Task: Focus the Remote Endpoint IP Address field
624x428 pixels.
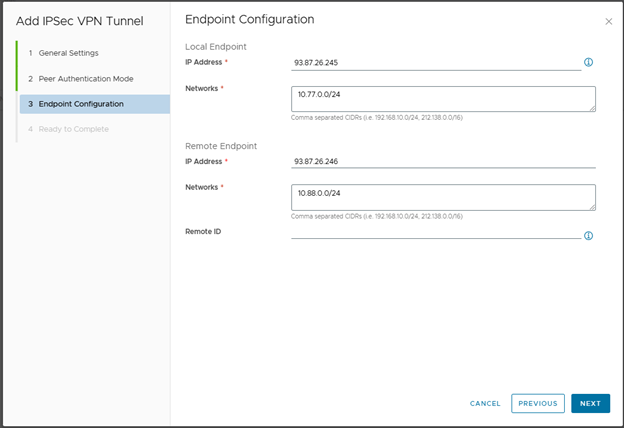Action: click(x=440, y=160)
